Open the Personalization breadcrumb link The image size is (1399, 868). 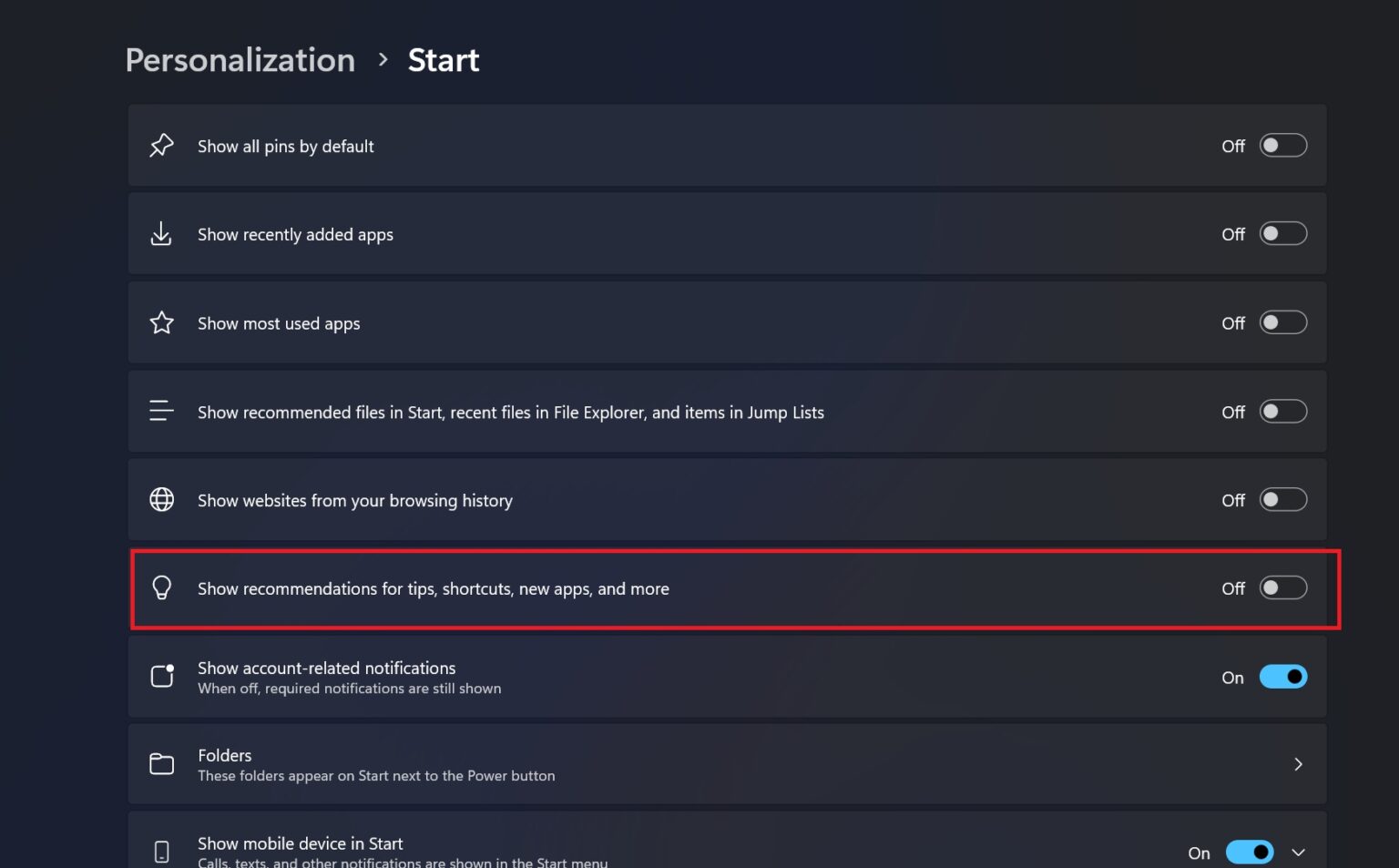240,60
